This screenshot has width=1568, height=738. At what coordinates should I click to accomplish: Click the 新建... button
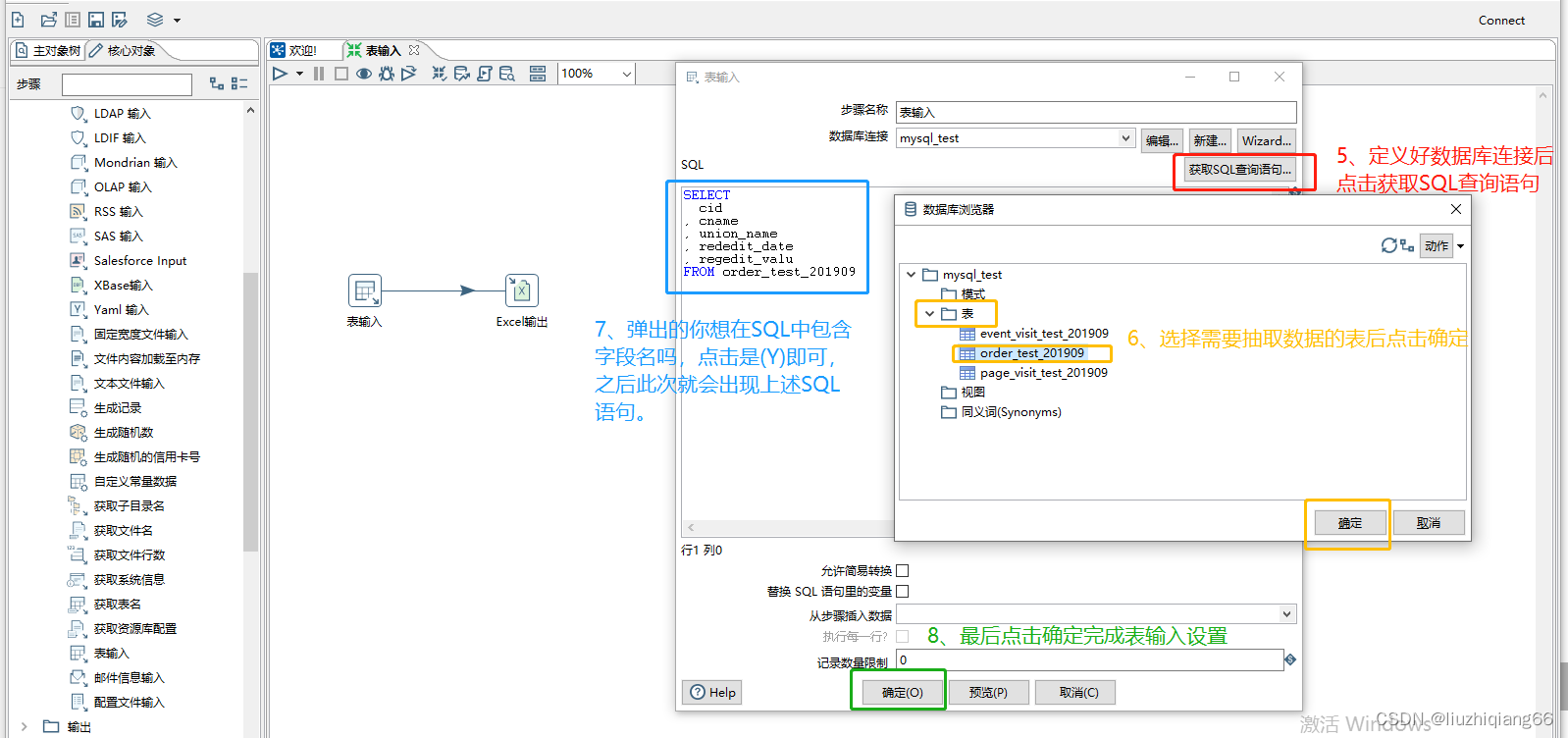click(1210, 140)
